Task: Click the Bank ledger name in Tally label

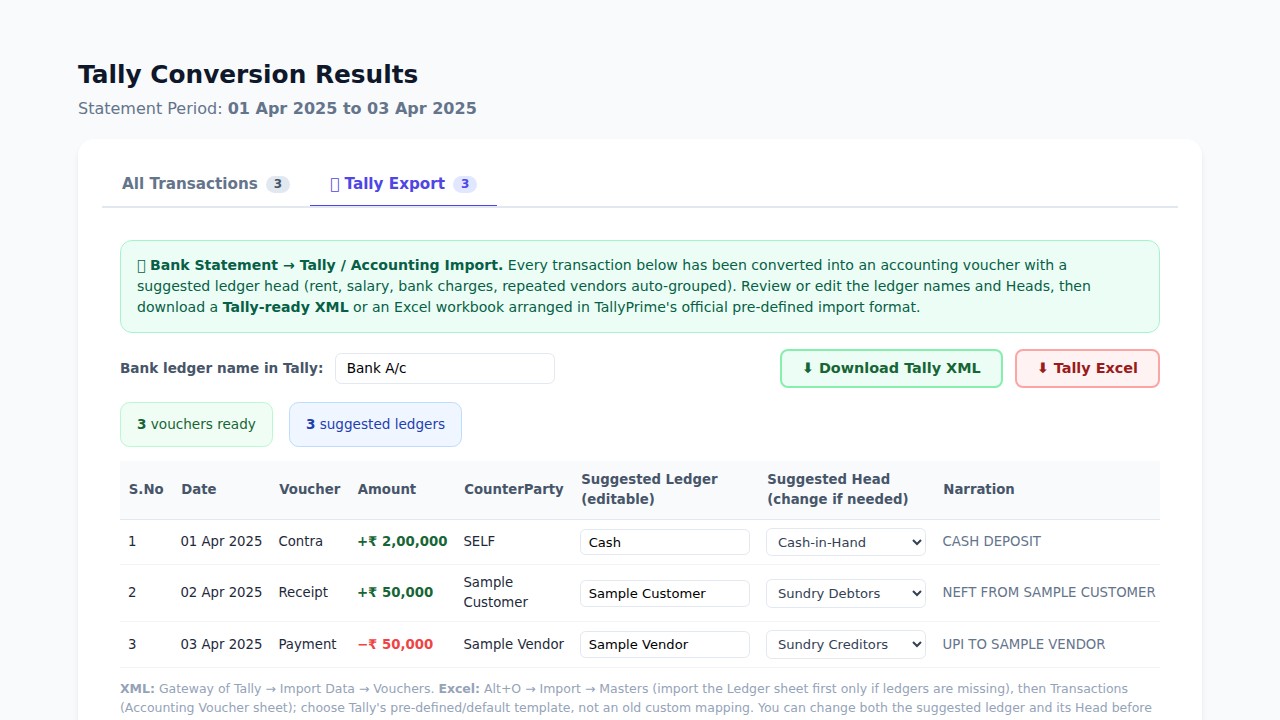Action: 222,368
